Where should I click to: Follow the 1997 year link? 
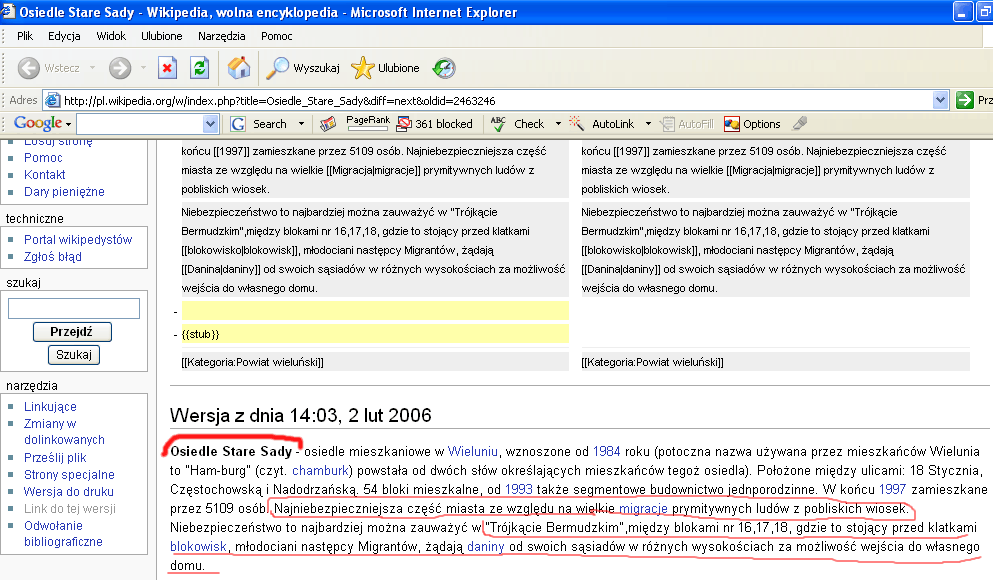(892, 489)
